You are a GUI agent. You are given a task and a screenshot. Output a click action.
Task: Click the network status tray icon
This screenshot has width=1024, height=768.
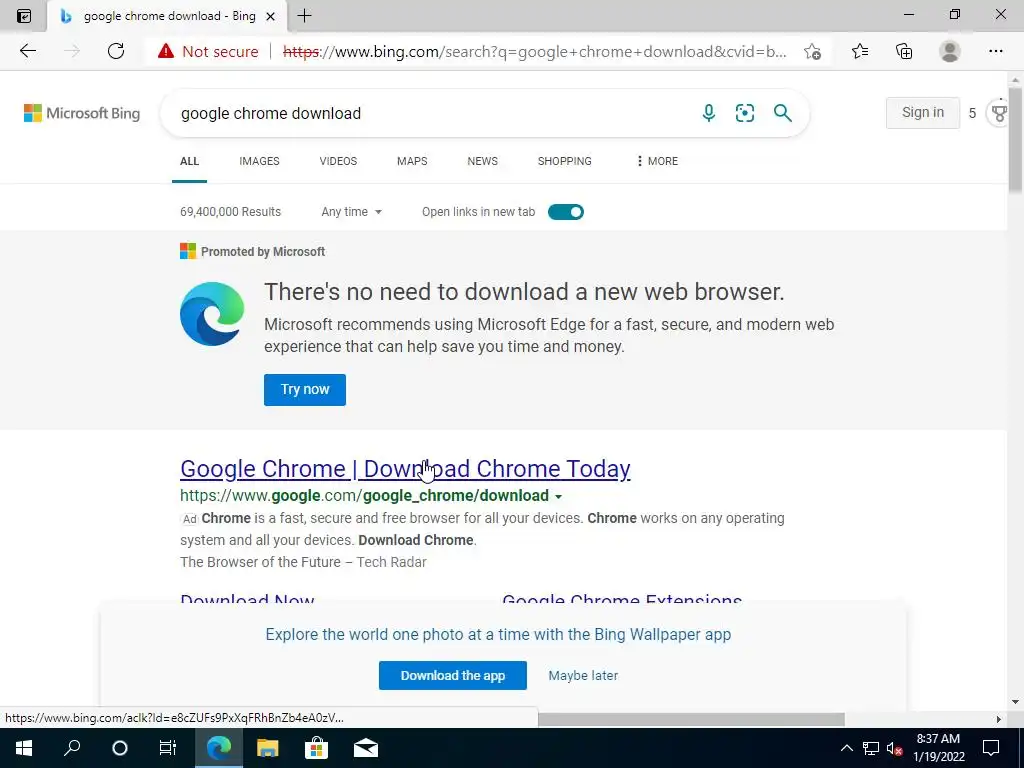(x=871, y=748)
